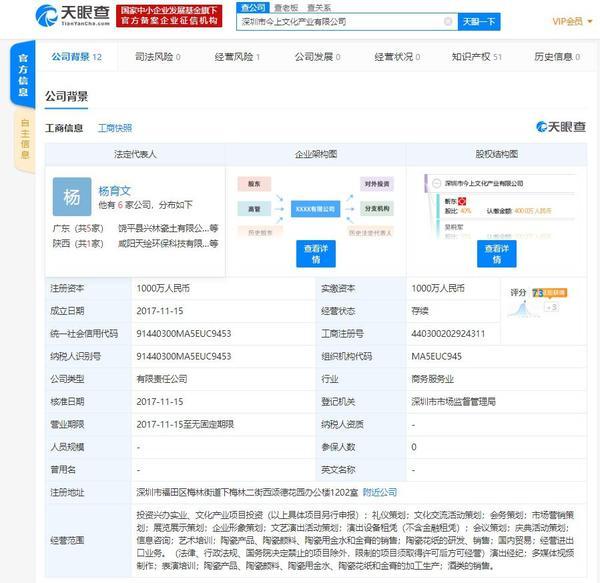Click the score badge next to 评分
The width and height of the screenshot is (600, 583).
coord(549,293)
